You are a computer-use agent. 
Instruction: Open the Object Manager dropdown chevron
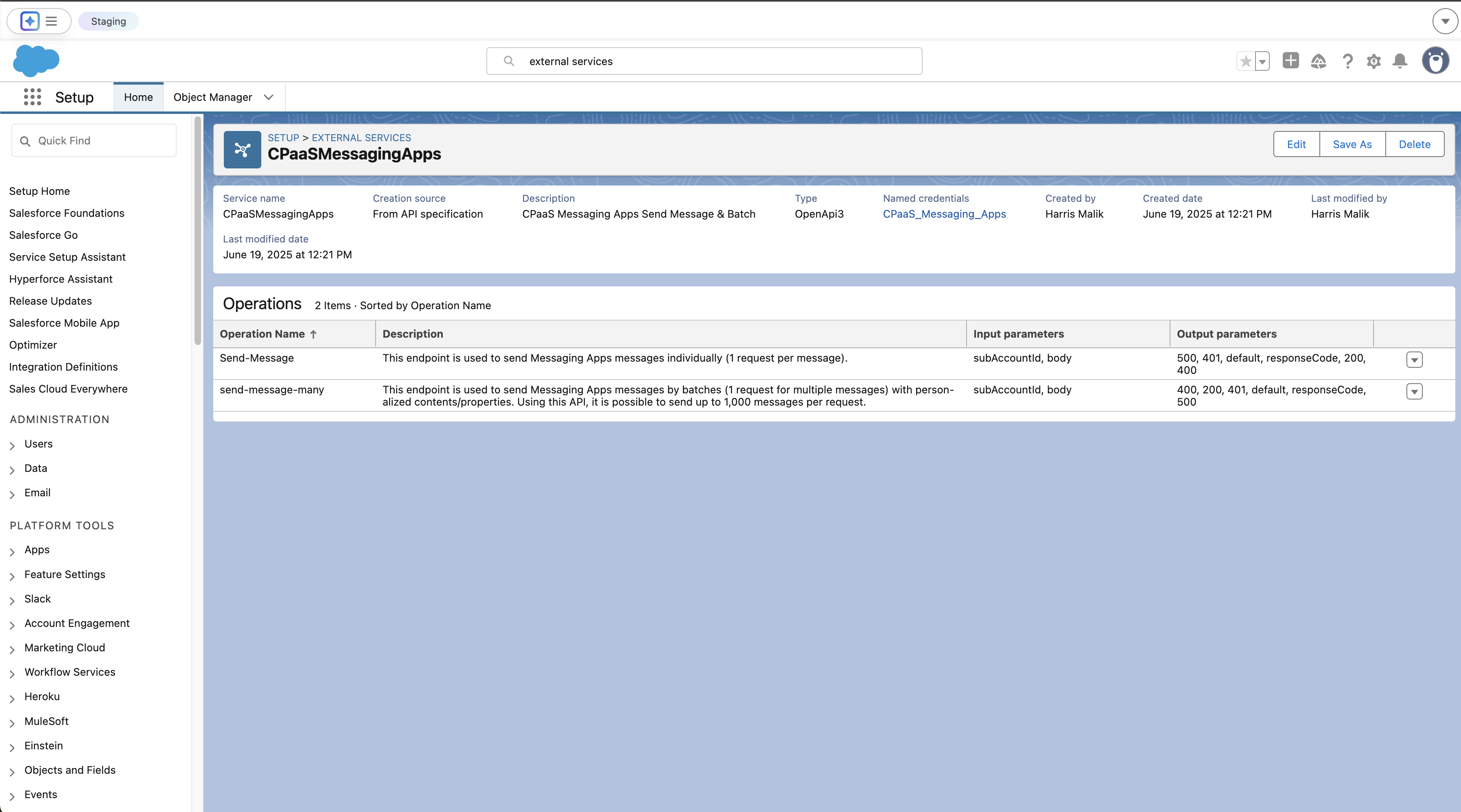pos(268,97)
